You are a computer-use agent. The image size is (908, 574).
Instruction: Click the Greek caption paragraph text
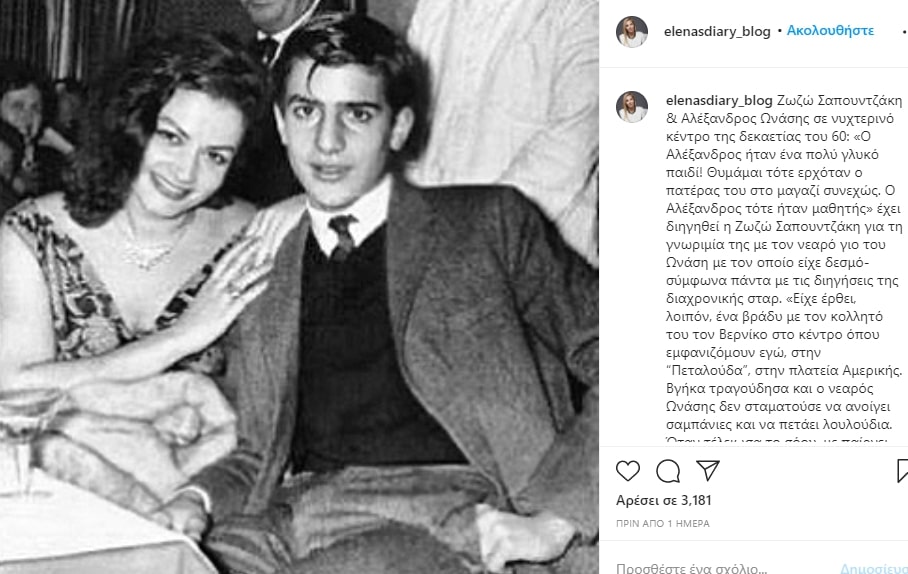click(x=784, y=270)
